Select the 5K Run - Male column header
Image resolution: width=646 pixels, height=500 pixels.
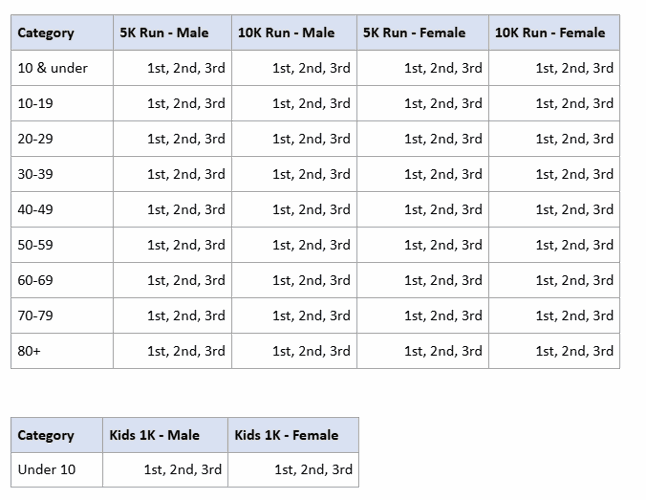[164, 33]
